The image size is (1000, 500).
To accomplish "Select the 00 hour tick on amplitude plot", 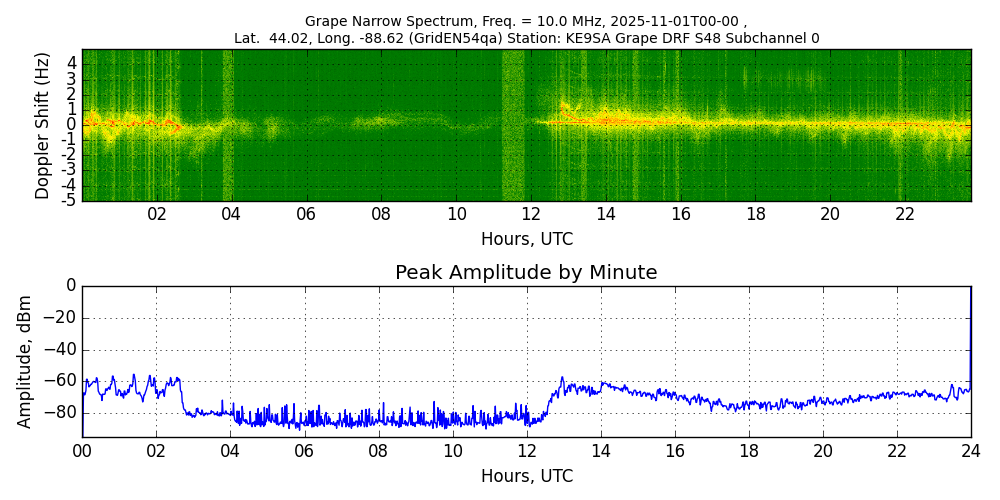I will coord(82,450).
